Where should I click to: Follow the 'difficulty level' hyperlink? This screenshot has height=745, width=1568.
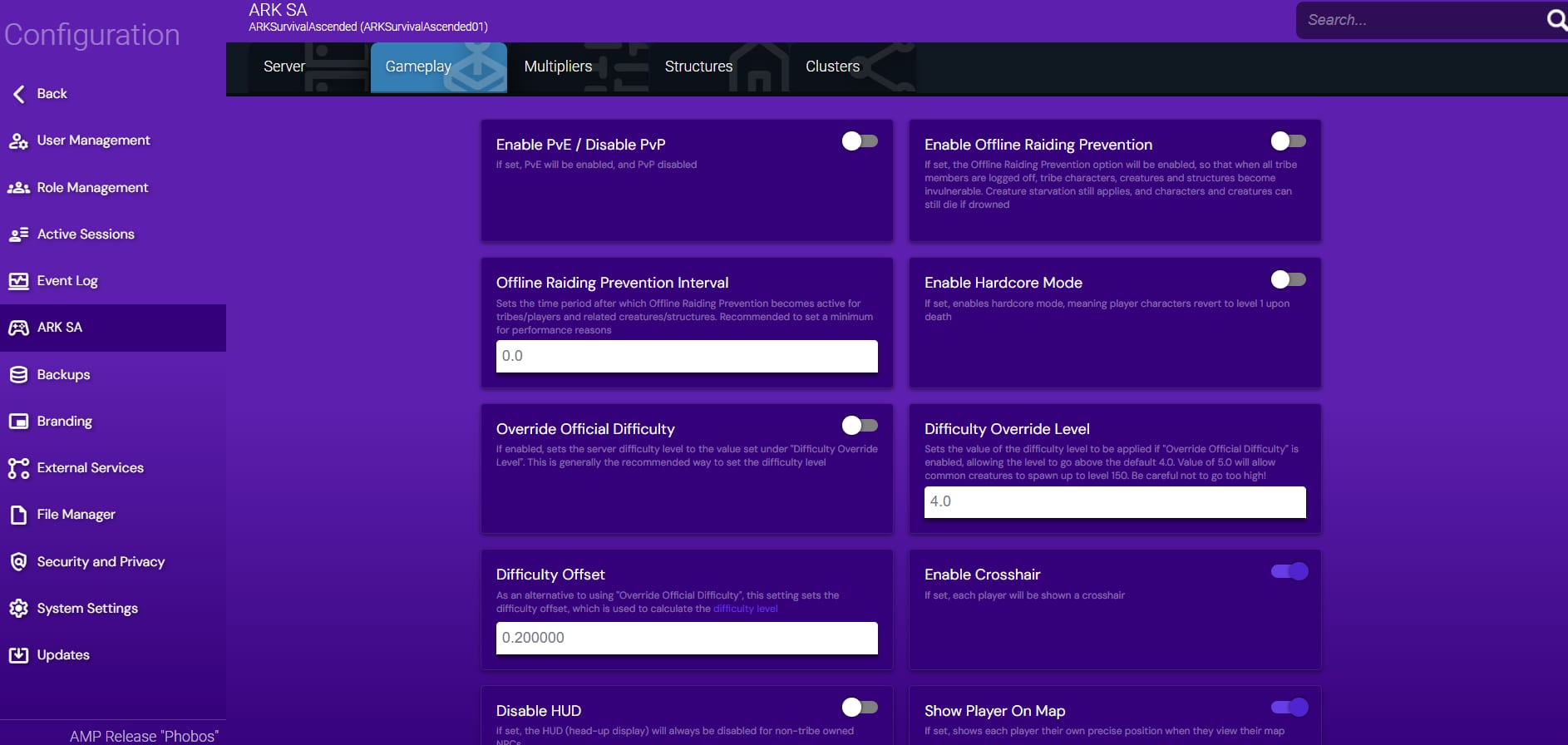coord(745,609)
